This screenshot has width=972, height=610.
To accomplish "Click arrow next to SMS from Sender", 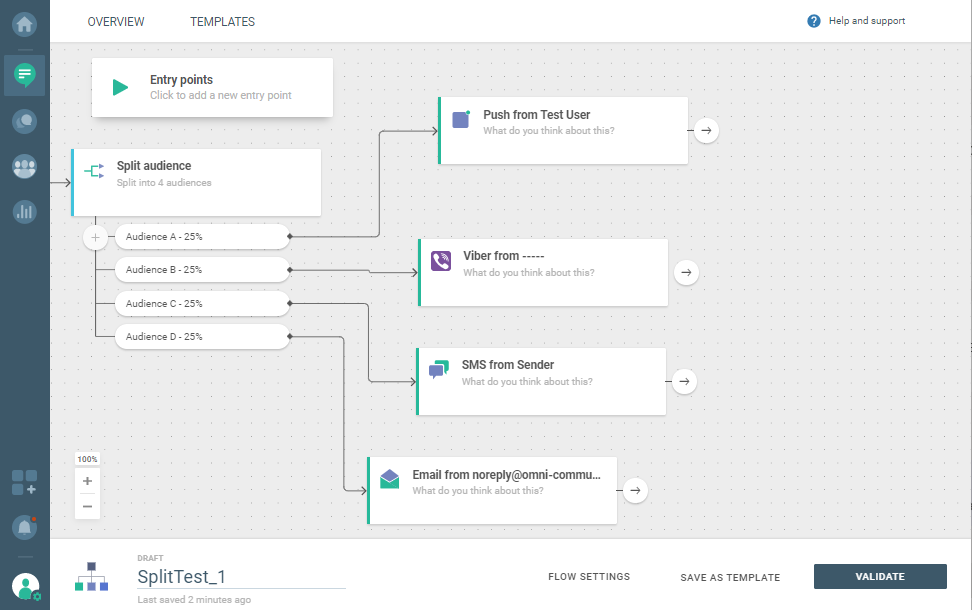I will (684, 381).
